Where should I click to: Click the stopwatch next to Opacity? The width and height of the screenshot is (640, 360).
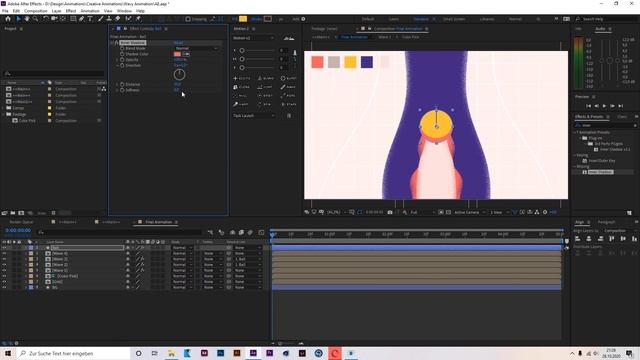coord(122,60)
